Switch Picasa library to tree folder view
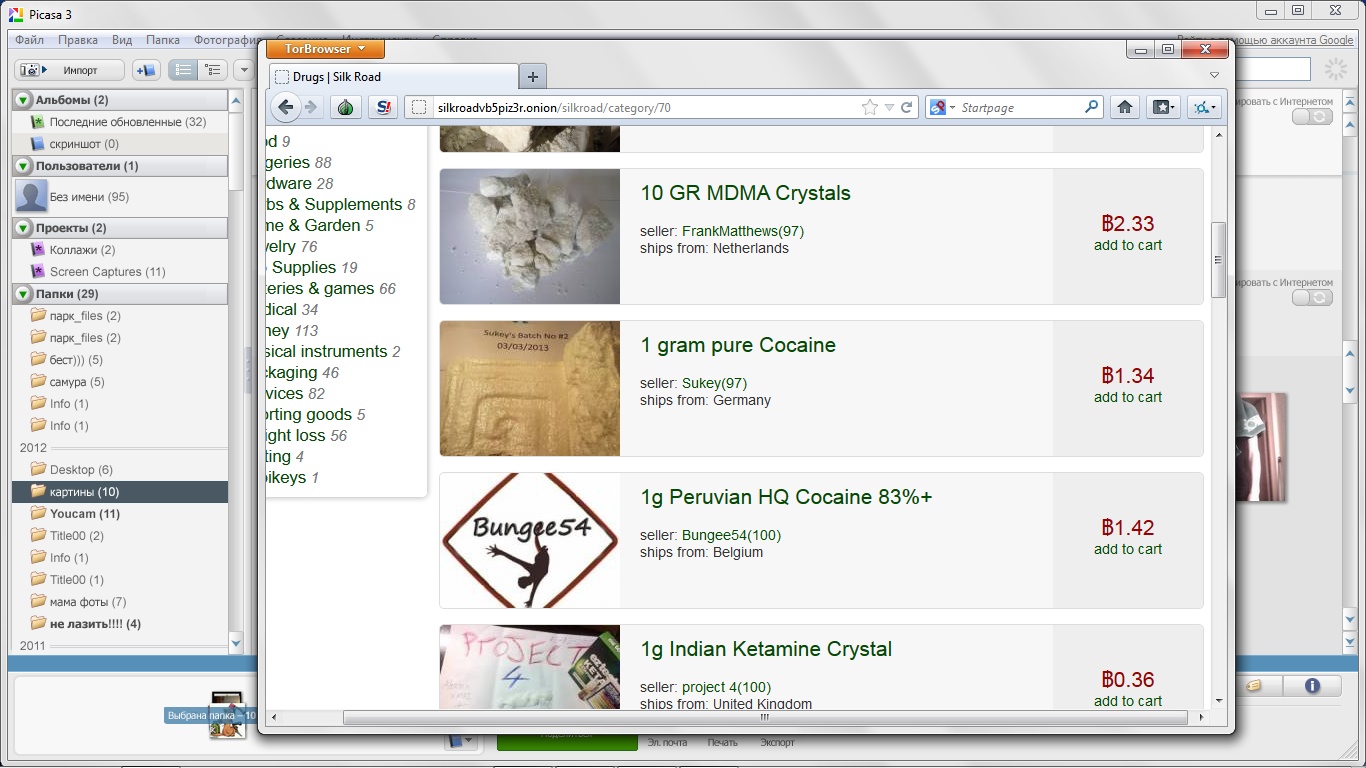The image size is (1366, 768). point(211,70)
